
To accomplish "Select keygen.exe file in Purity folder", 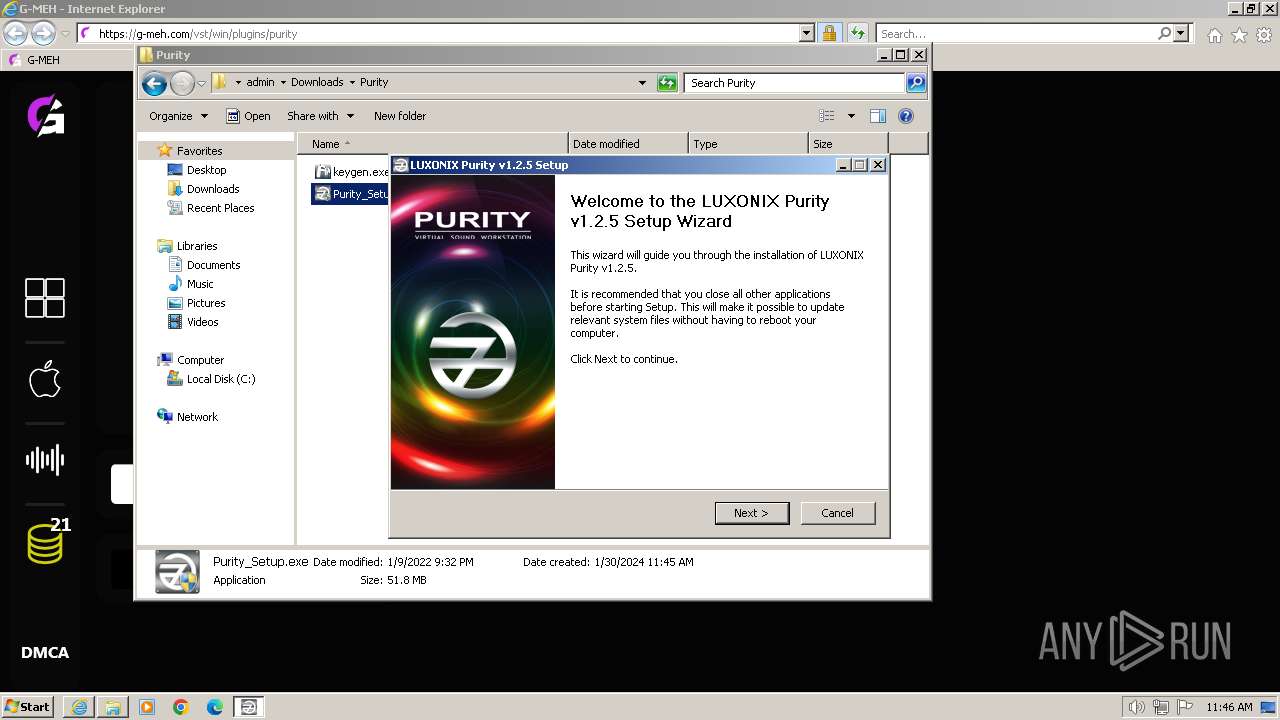I will pos(351,172).
